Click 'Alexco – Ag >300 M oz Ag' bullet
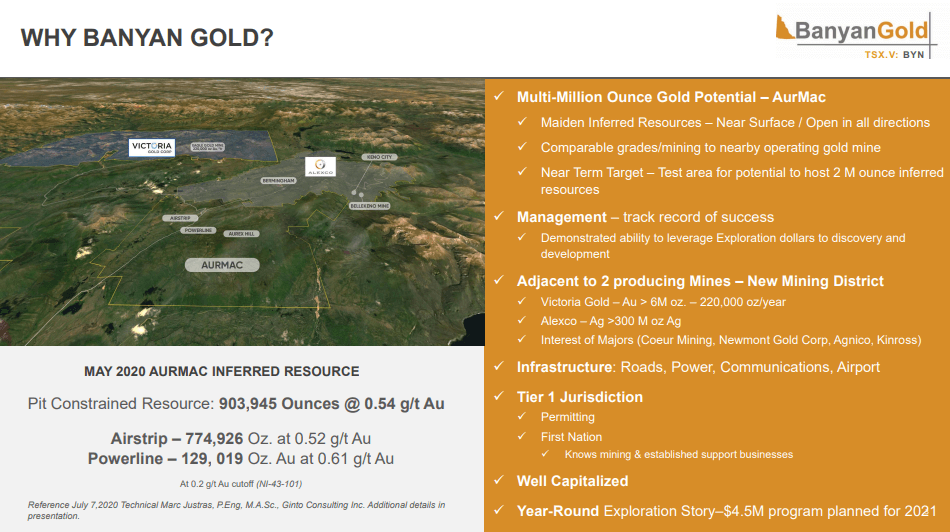Screen dimensions: 950x532 [x=611, y=321]
